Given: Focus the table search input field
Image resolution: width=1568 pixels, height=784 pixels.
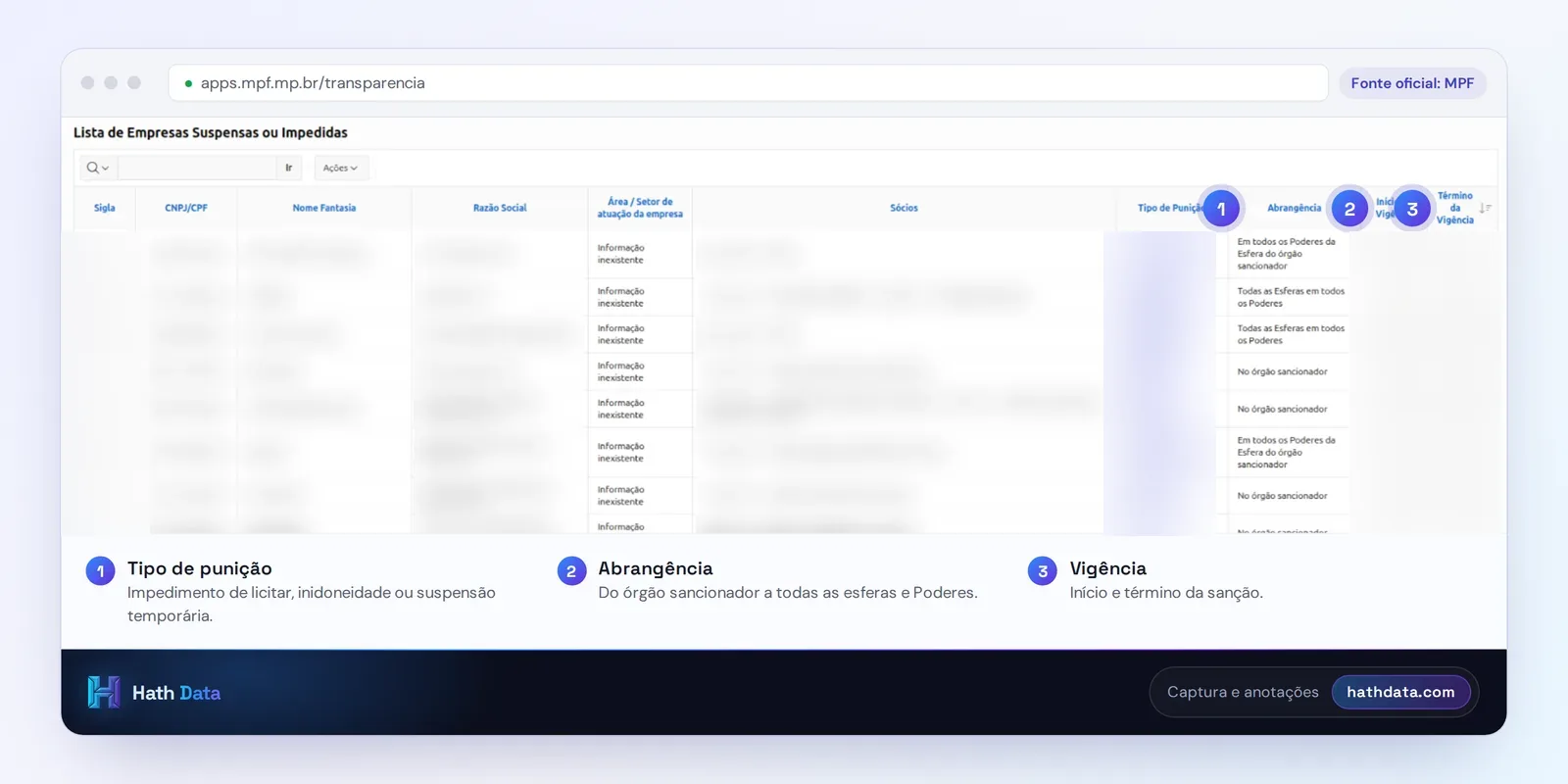Looking at the screenshot, I should [197, 168].
